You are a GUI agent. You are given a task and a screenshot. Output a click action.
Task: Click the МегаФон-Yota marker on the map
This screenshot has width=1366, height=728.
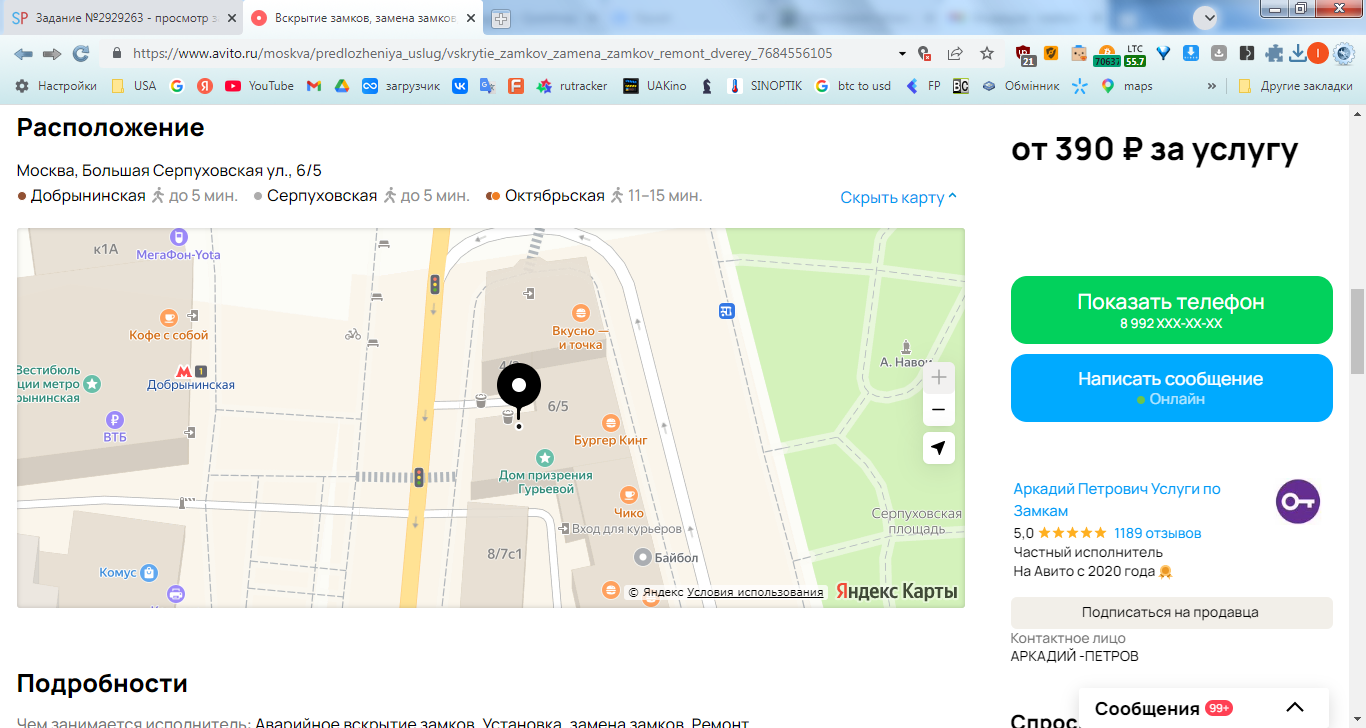pos(178,237)
